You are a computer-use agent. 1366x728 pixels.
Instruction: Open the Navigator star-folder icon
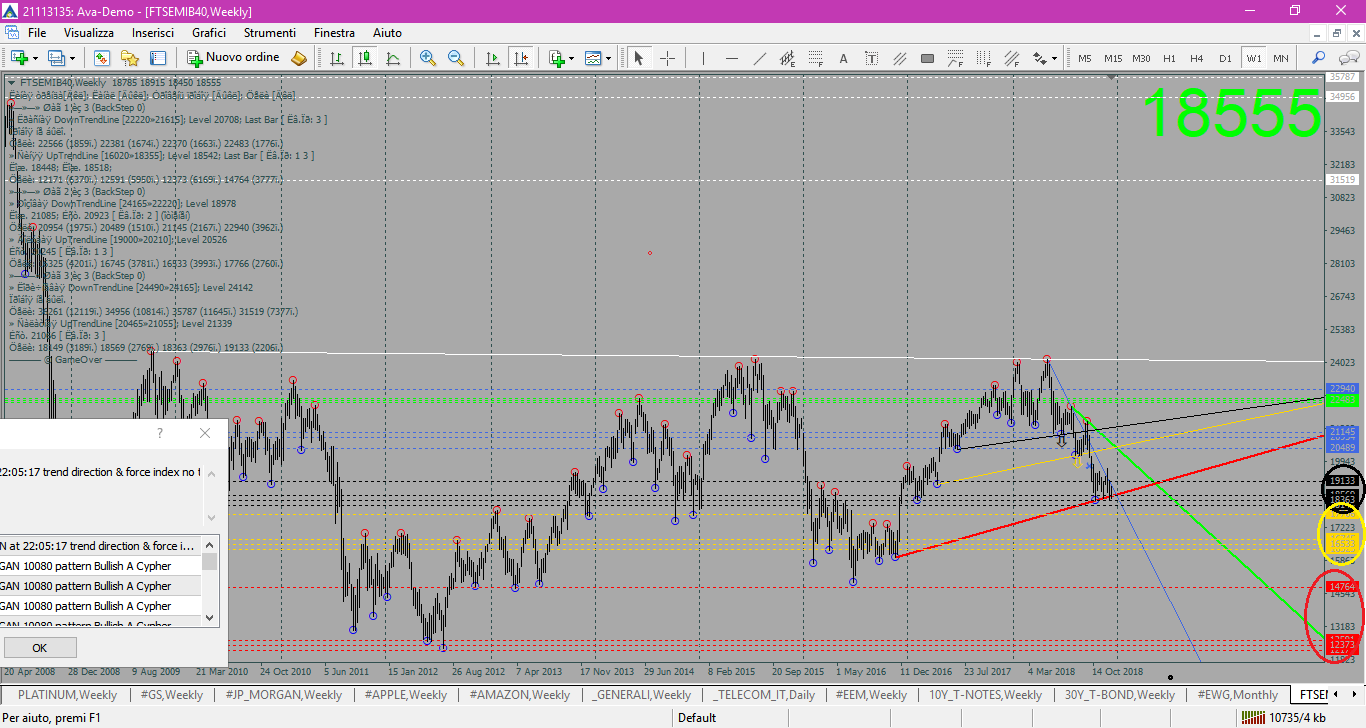click(x=130, y=58)
